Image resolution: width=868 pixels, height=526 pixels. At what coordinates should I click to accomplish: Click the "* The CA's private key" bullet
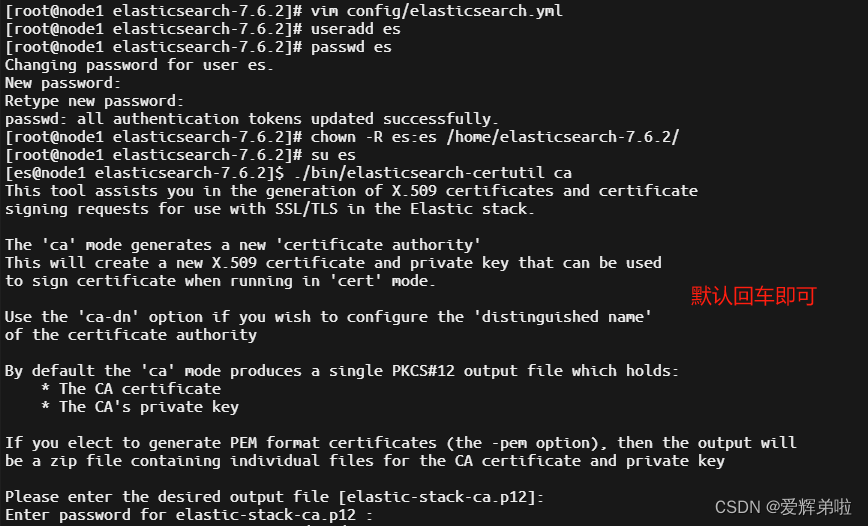(140, 407)
